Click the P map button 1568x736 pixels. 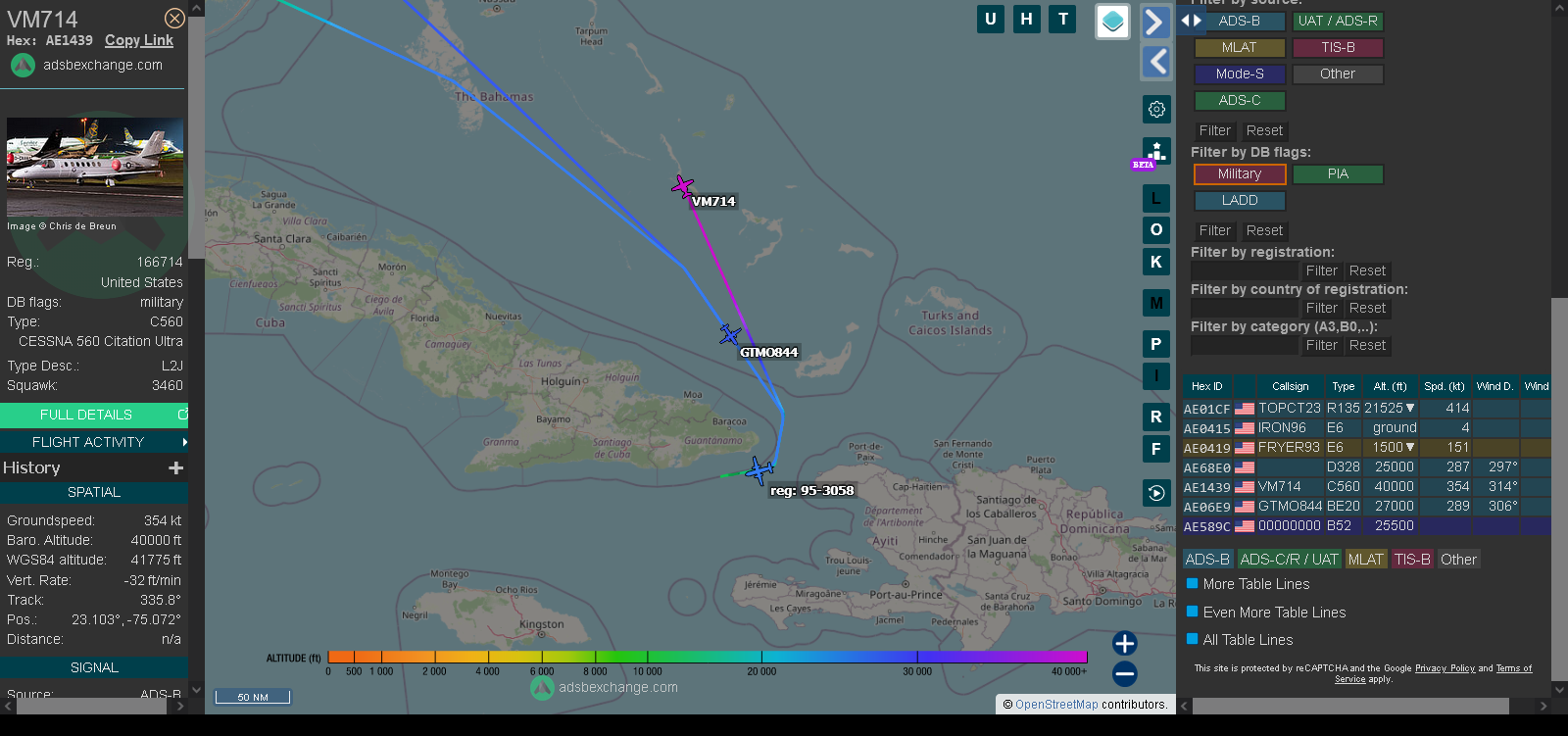click(1156, 344)
